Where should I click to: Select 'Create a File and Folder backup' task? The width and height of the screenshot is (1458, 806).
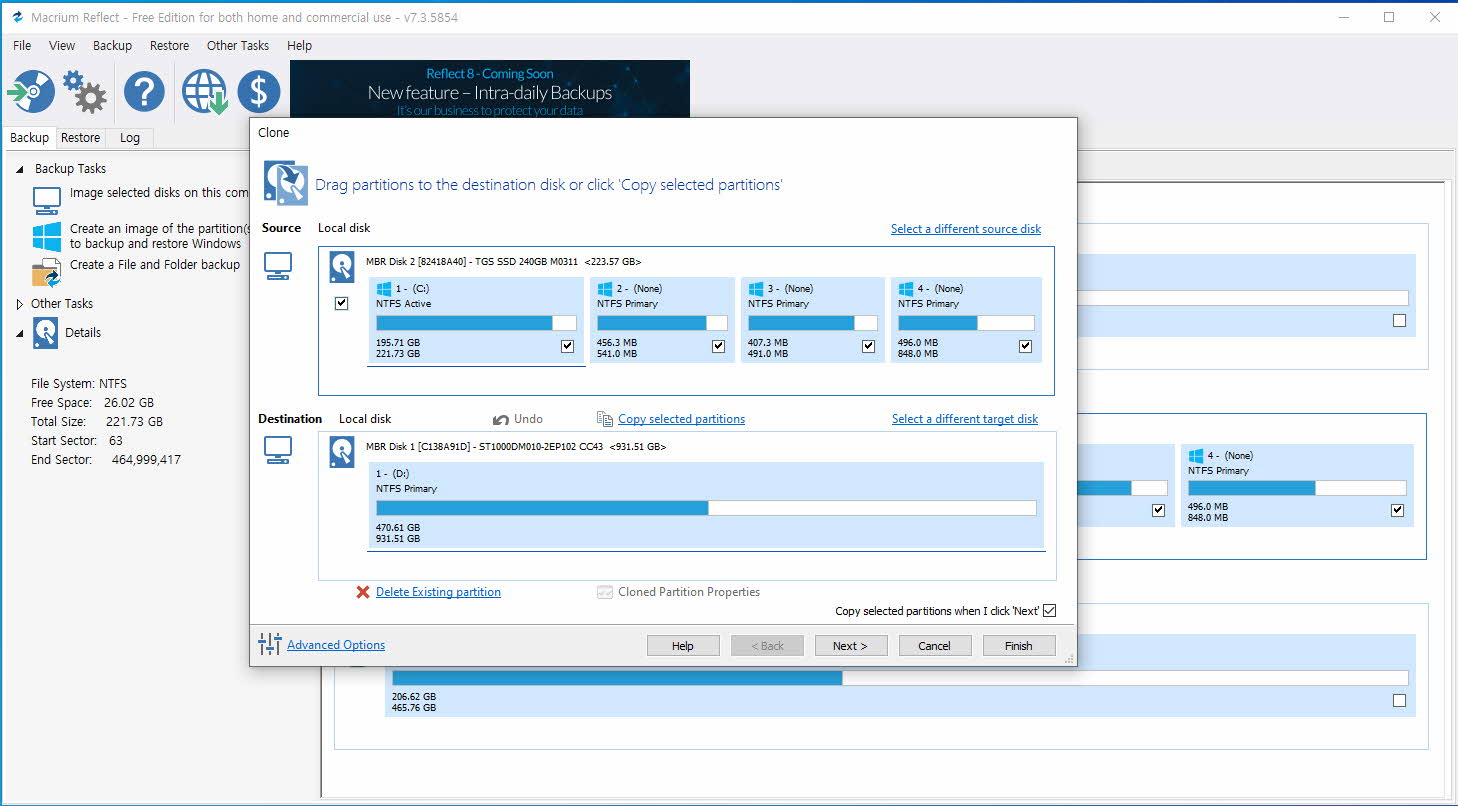point(155,265)
